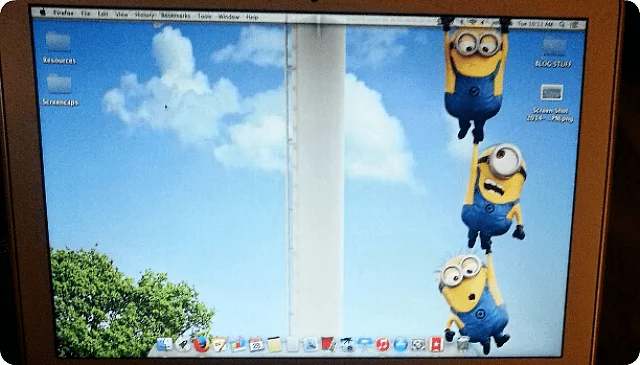Screen dimensions: 640x365
Task: Open Spotlight search magnifier in menu bar
Action: click(x=561, y=24)
